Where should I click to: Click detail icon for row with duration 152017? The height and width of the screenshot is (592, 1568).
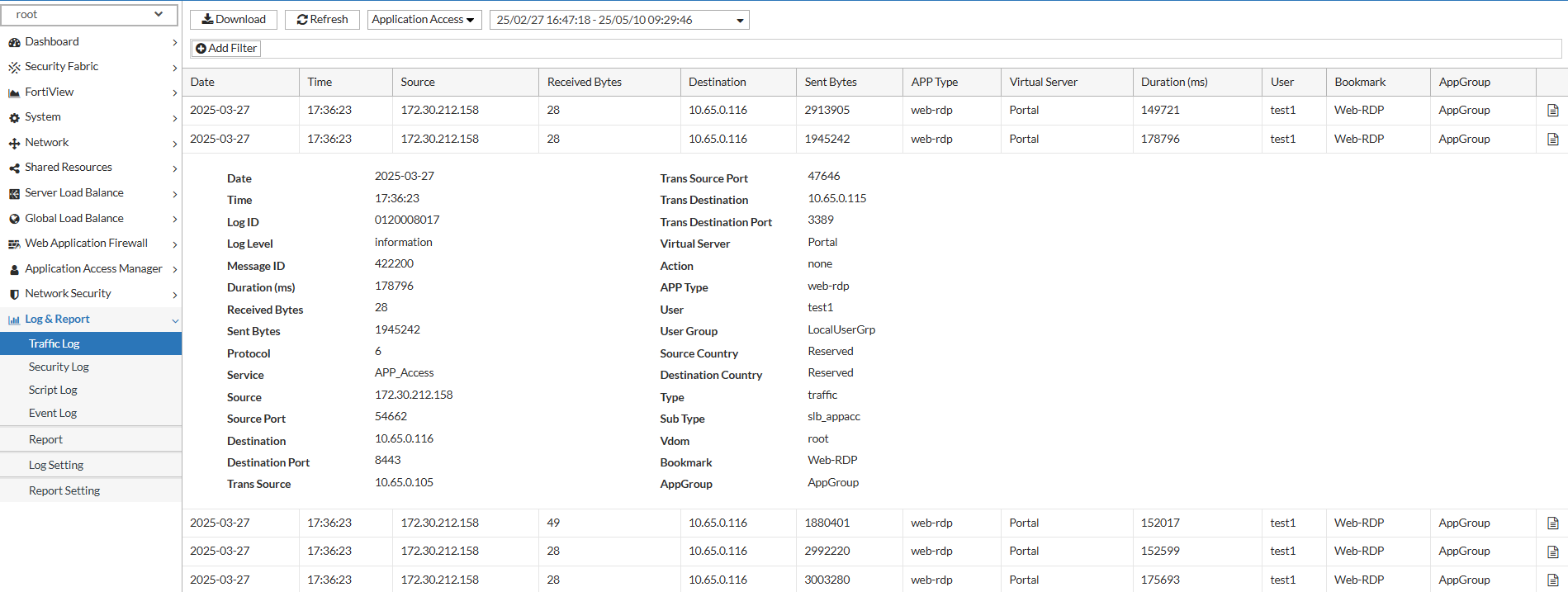[x=1552, y=523]
